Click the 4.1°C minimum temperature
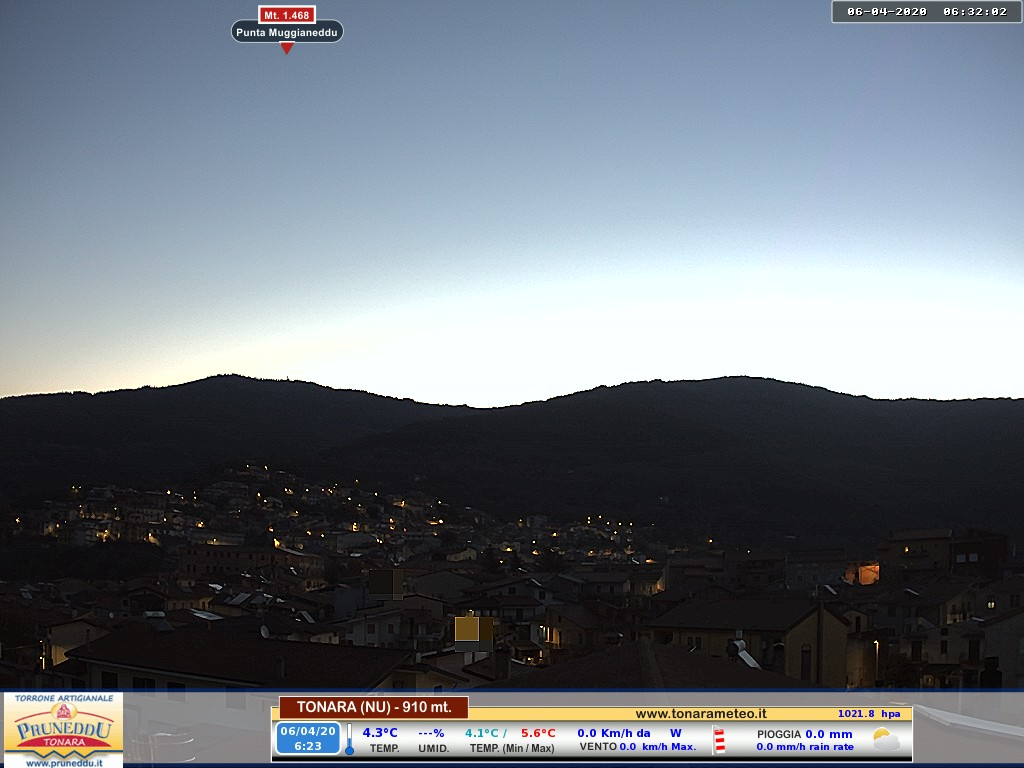Image resolution: width=1024 pixels, height=768 pixels. (481, 733)
